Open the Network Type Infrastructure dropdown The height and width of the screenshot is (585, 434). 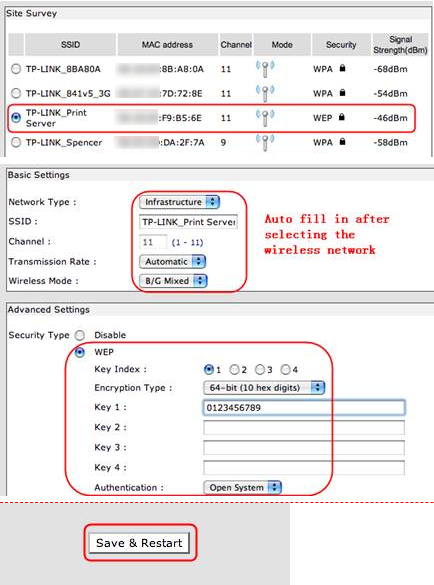point(179,202)
